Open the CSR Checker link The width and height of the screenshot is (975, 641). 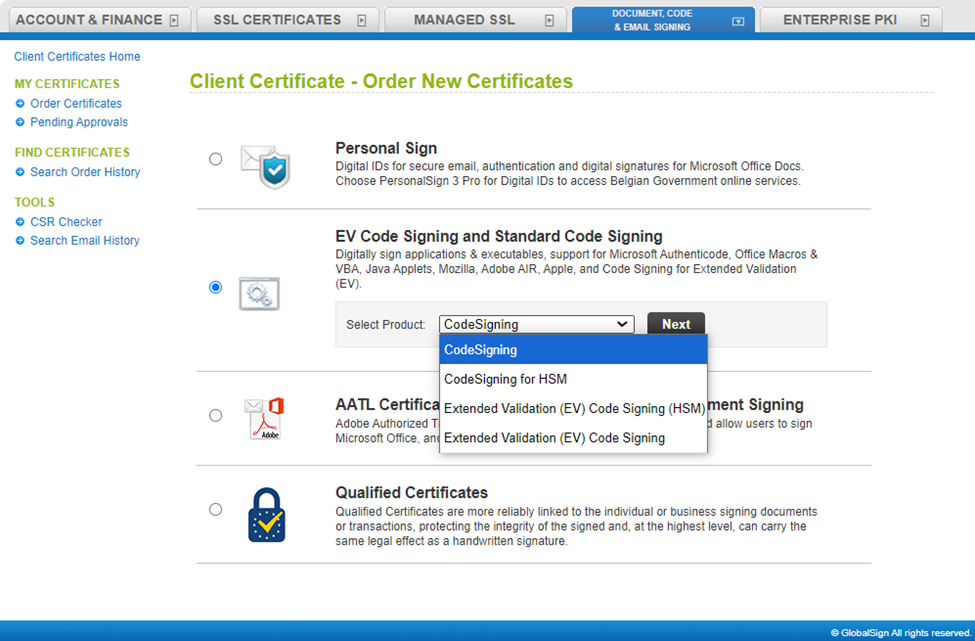point(66,222)
